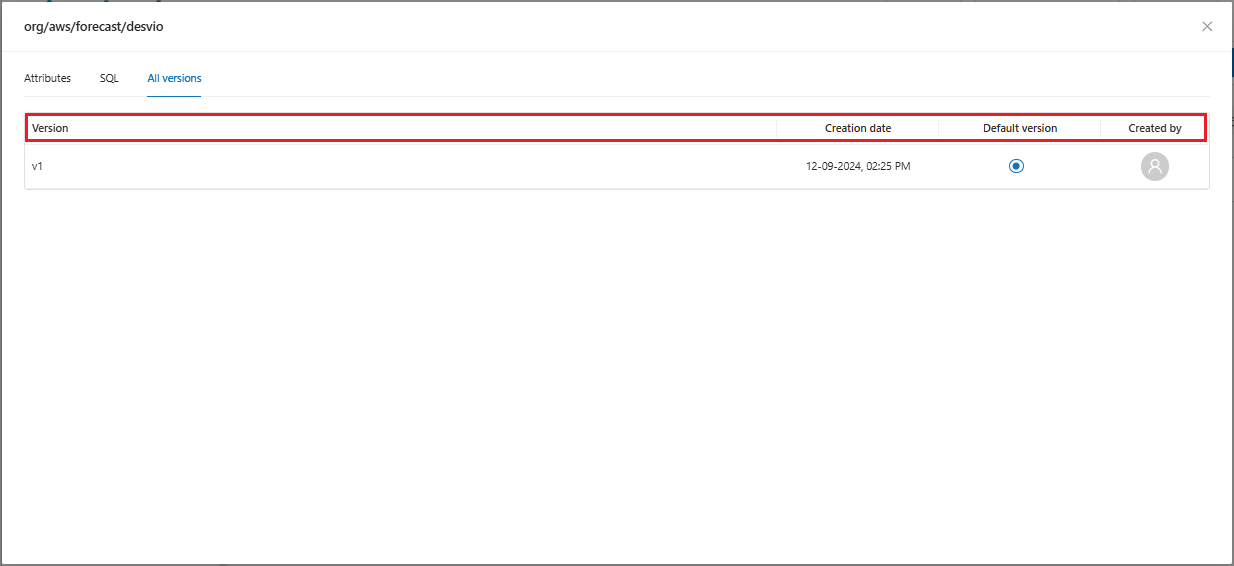1234x566 pixels.
Task: Click the Creation date column header
Action: pos(857,128)
